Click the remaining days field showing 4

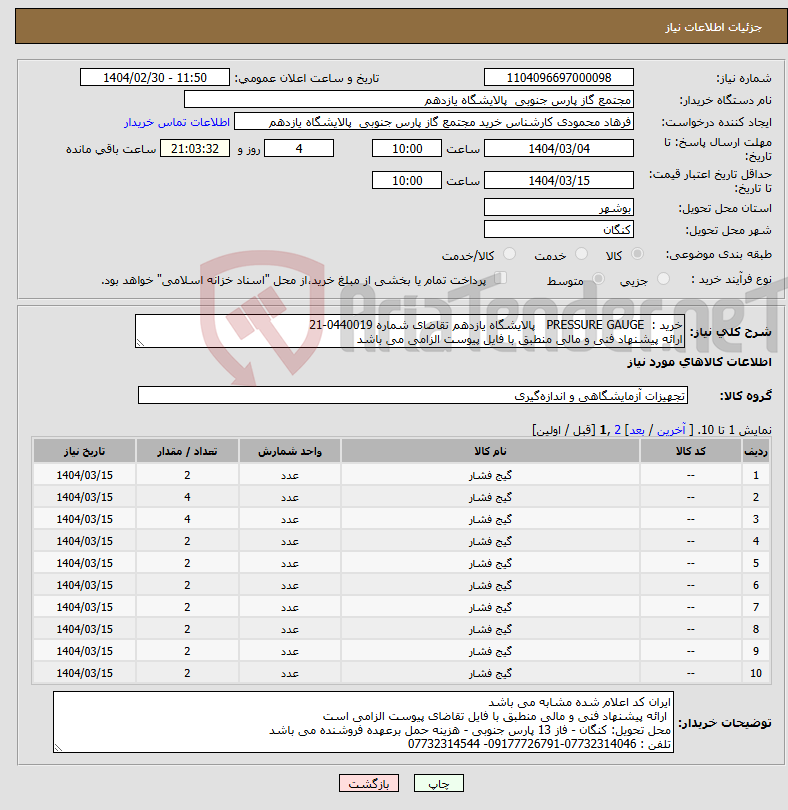(x=299, y=149)
